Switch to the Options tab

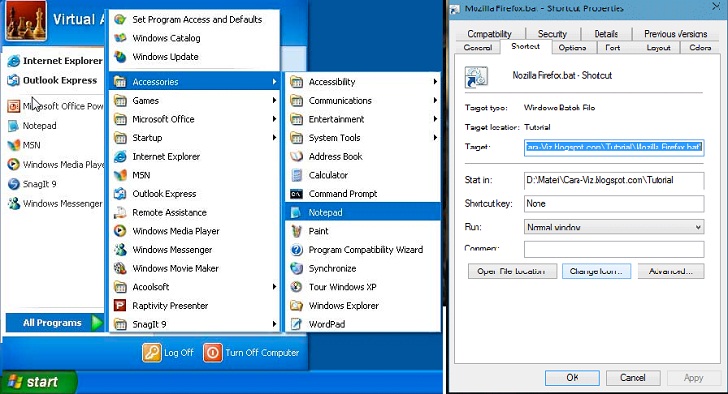572,47
